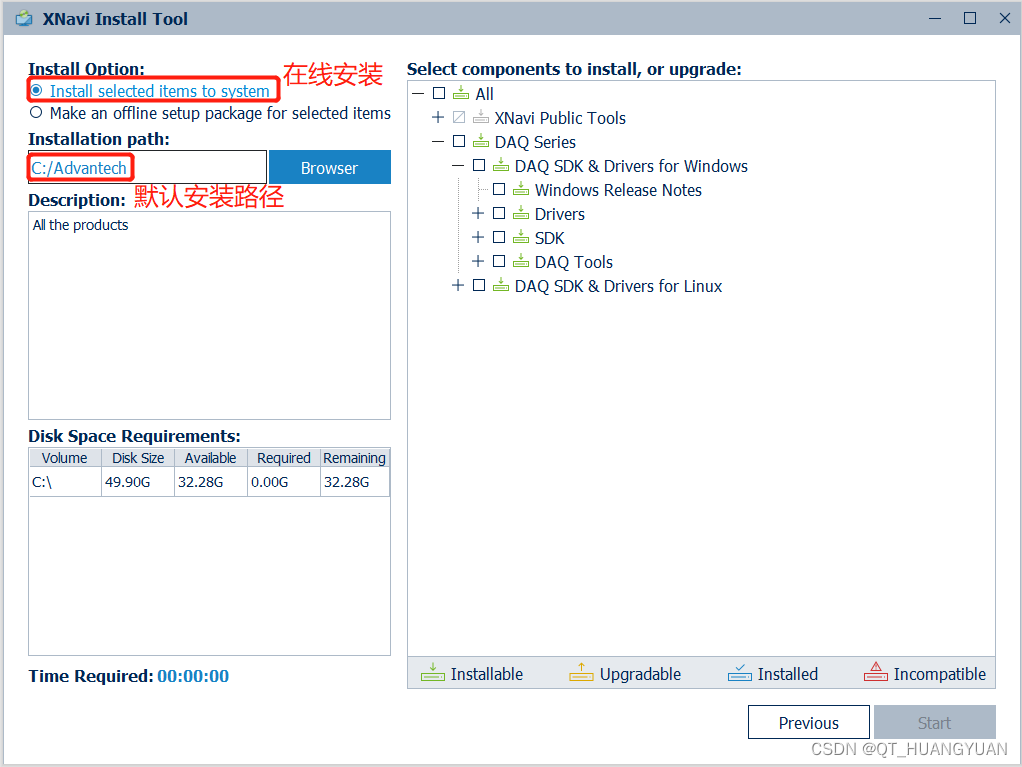
Task: Click the install icon beside SDK
Action: [521, 238]
